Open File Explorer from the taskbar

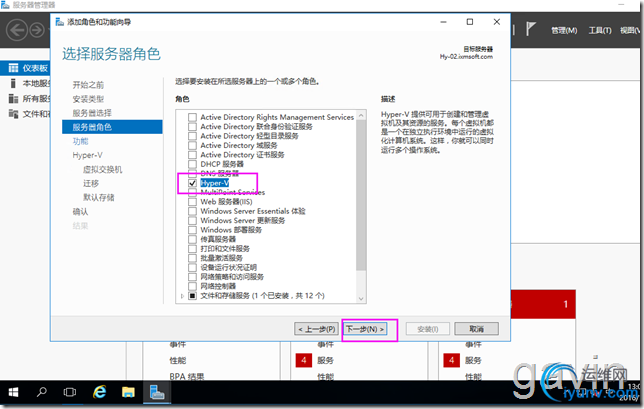click(x=128, y=393)
